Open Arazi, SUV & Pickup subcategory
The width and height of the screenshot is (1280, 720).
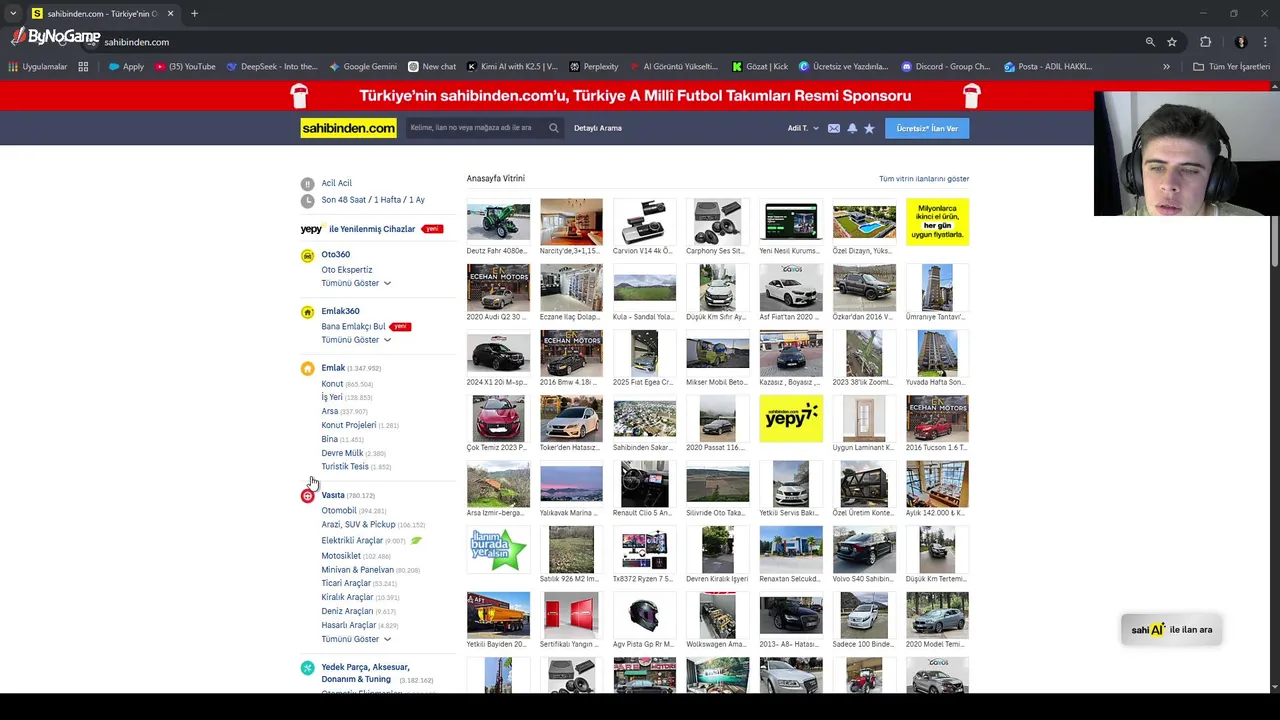pyautogui.click(x=358, y=525)
